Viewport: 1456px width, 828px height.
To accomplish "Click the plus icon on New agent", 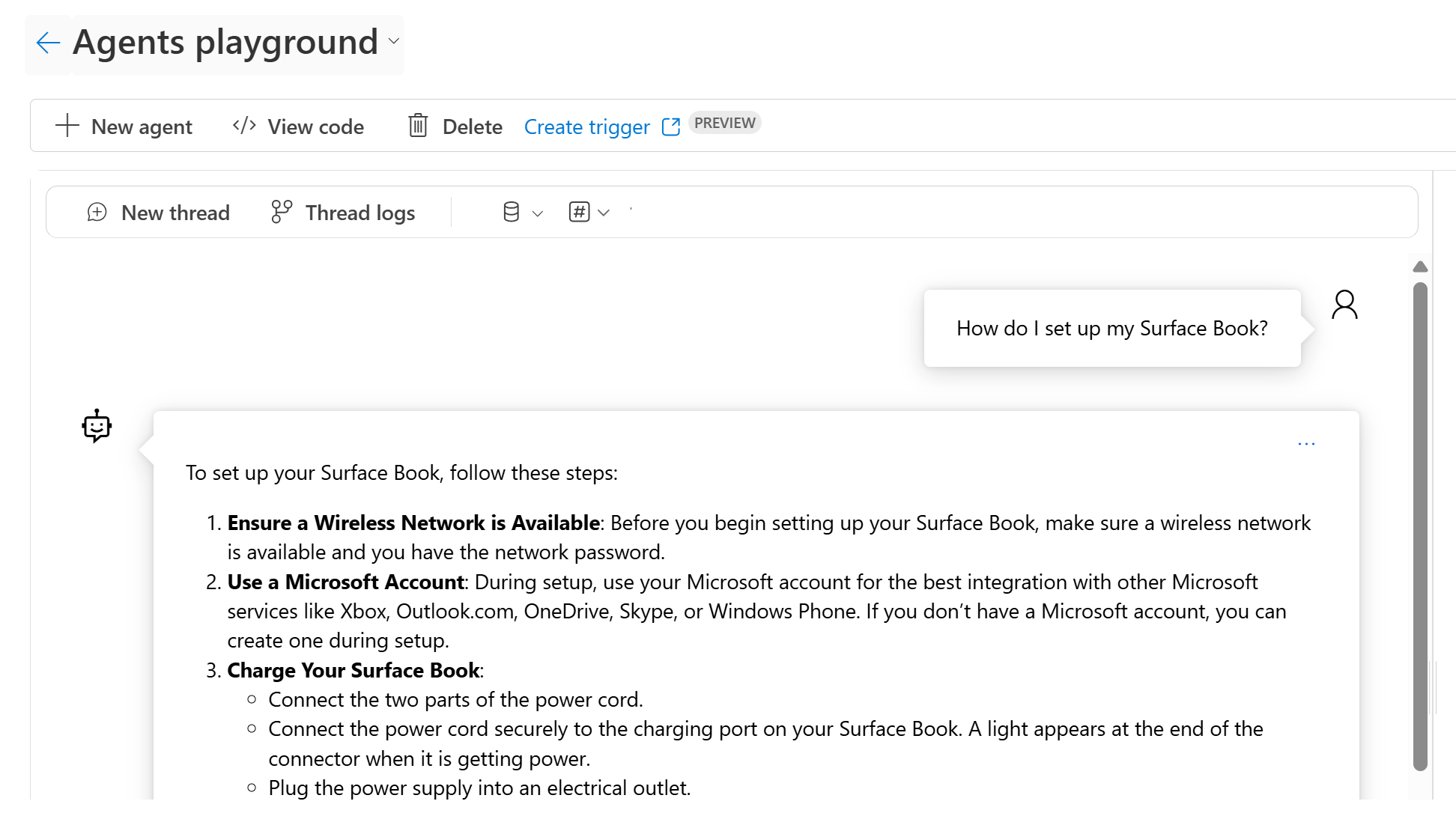I will coord(67,126).
